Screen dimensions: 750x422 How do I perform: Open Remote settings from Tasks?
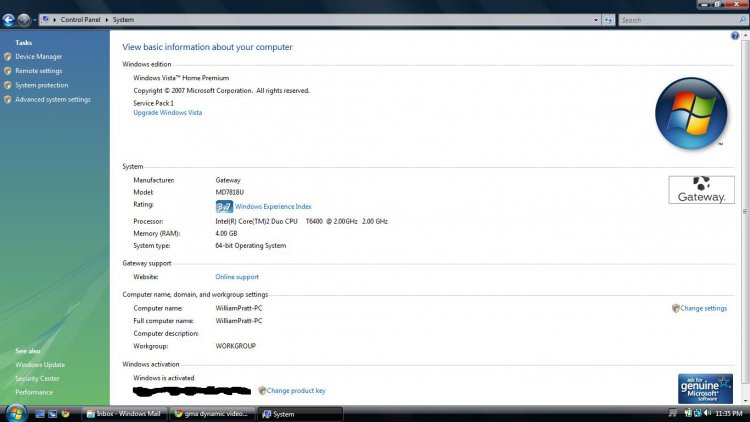pos(39,71)
